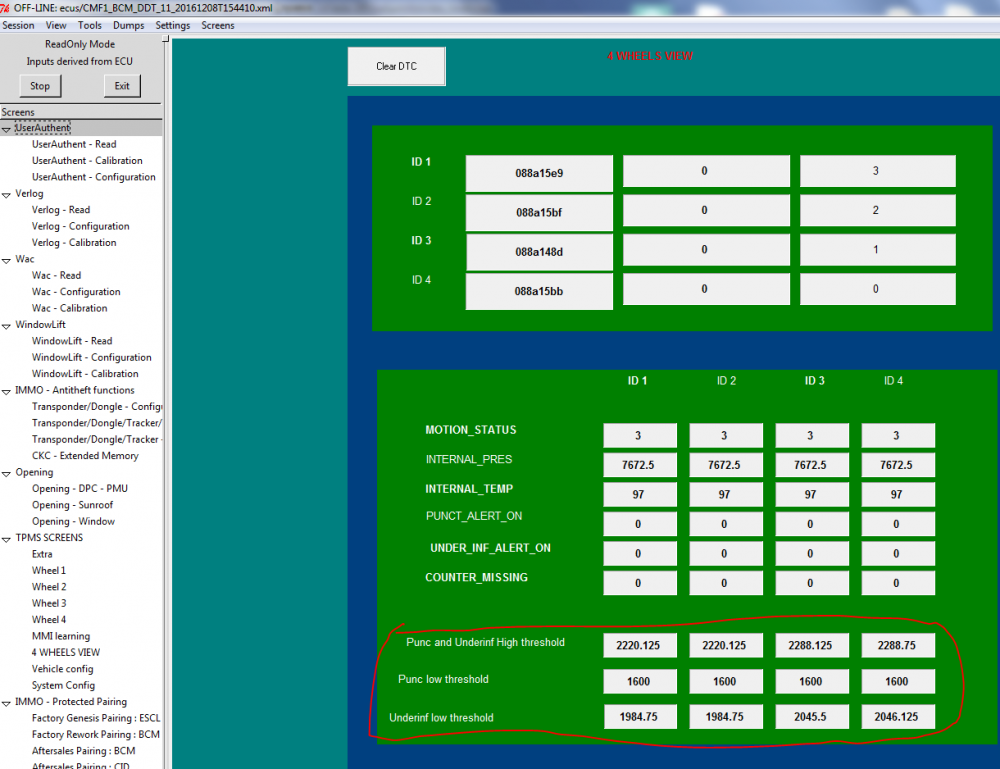This screenshot has height=769, width=1000.
Task: Collapse the UserAuthent tree node
Action: coord(6,129)
